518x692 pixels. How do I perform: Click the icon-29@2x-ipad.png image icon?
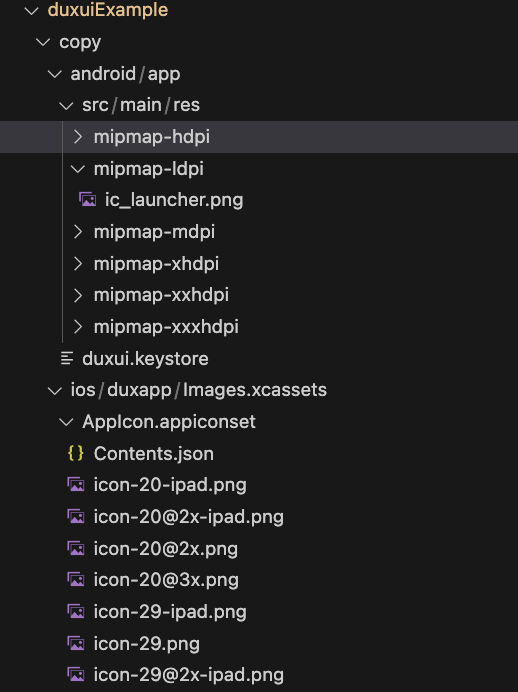coord(75,675)
